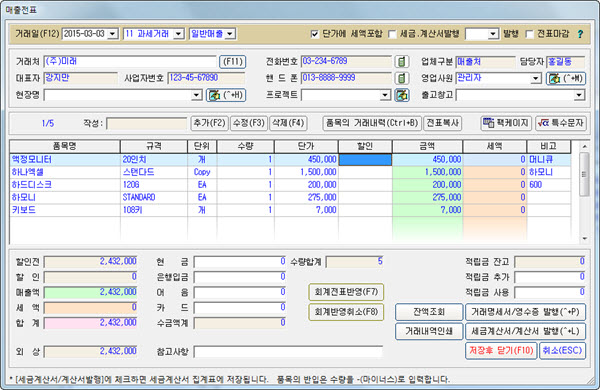
Task: Enable 세금.계산서발행 checkbox
Action: [392, 34]
